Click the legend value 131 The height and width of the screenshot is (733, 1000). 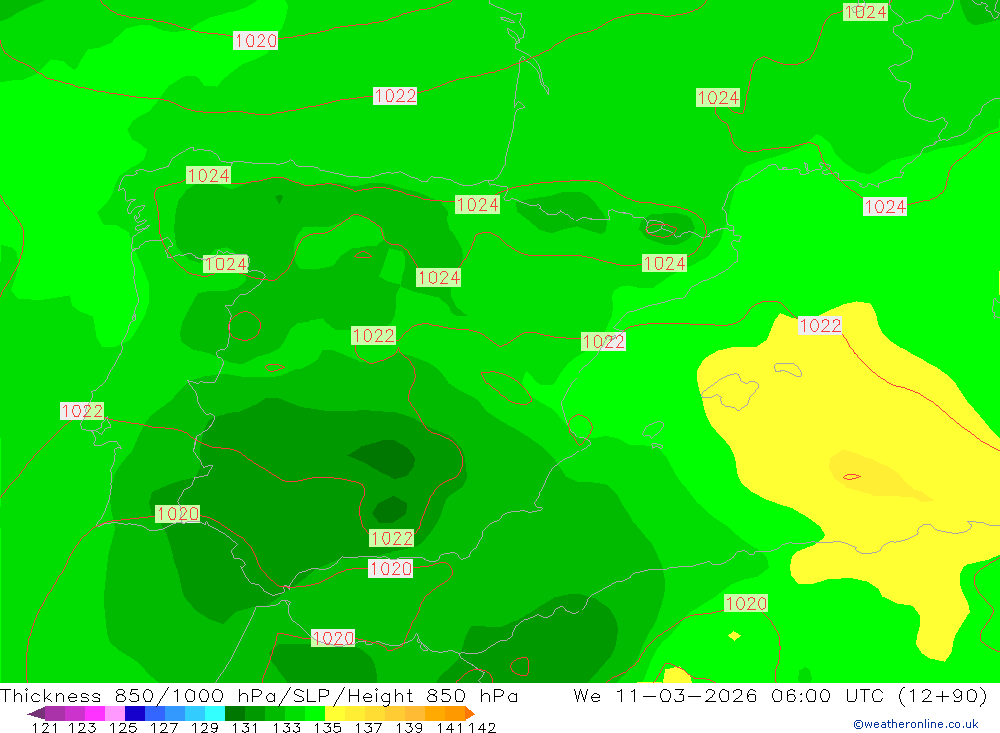[x=245, y=728]
